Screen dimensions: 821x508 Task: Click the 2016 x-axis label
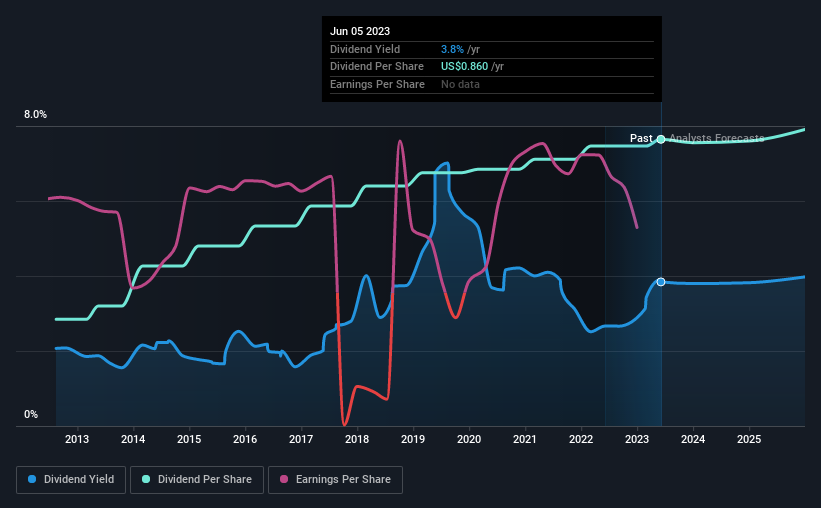pos(245,439)
